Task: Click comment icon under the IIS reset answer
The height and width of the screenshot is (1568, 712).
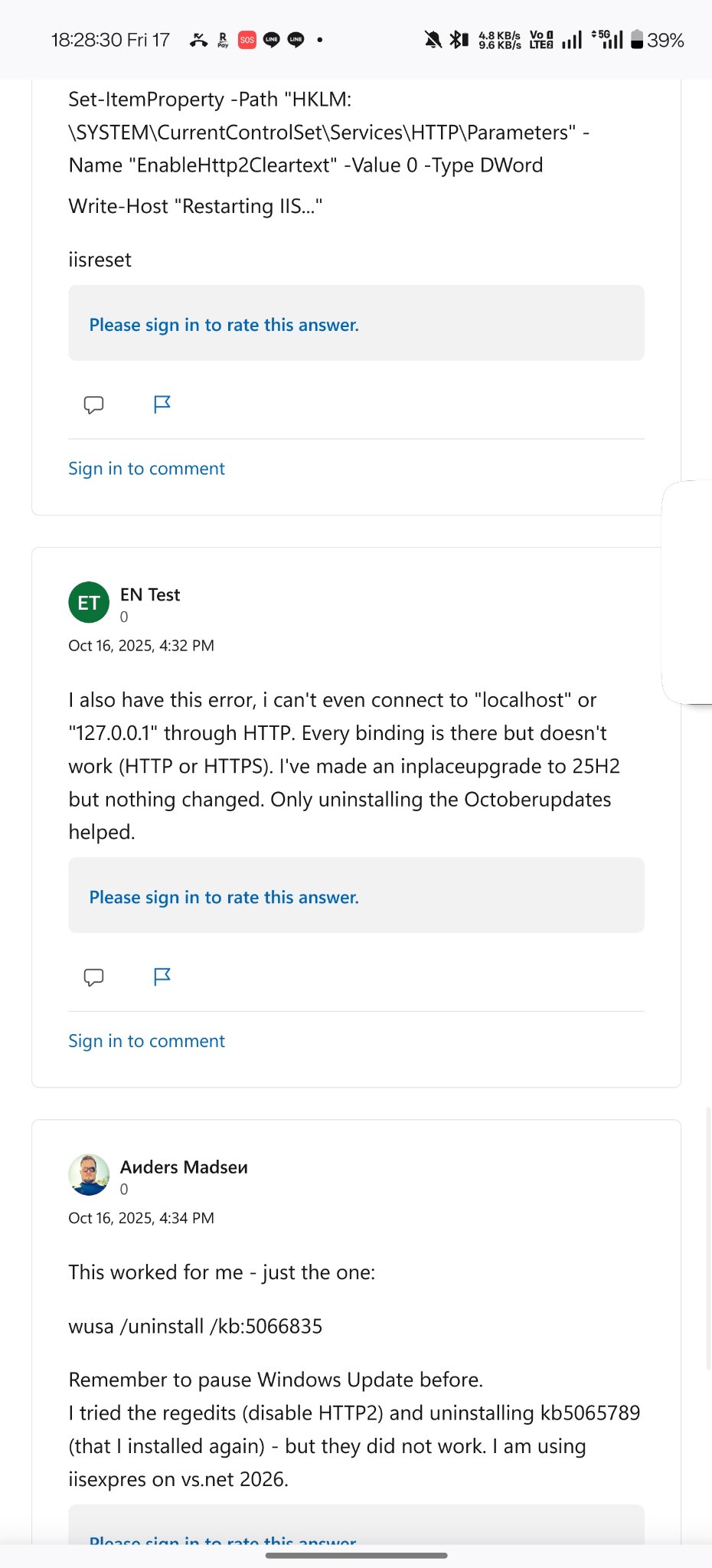Action: tap(93, 404)
